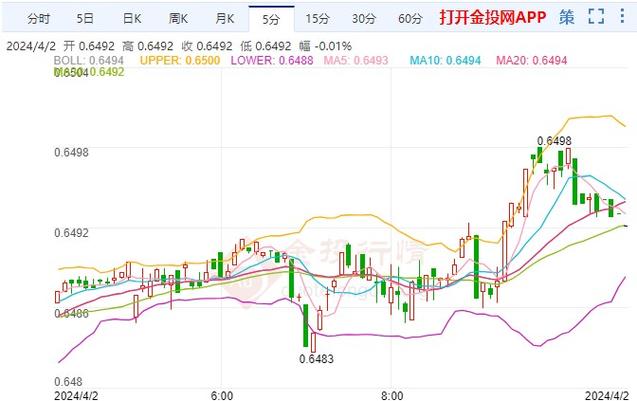Click the fullscreen expand icon
Screen dimensions: 637x401
pos(597,17)
